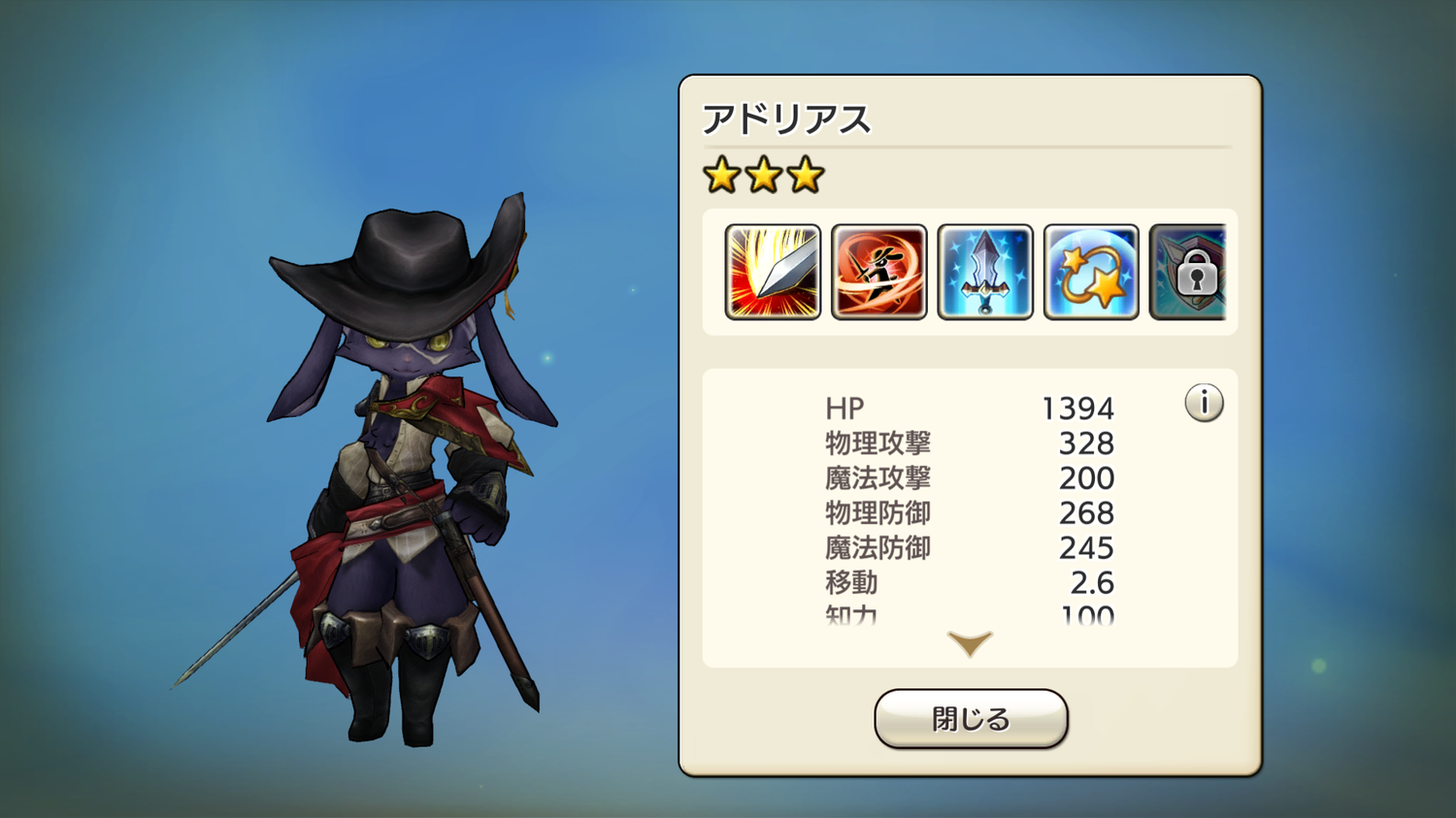Select the 魔法攻撃 200 stat row
The width and height of the screenshot is (1456, 818).
[x=970, y=478]
